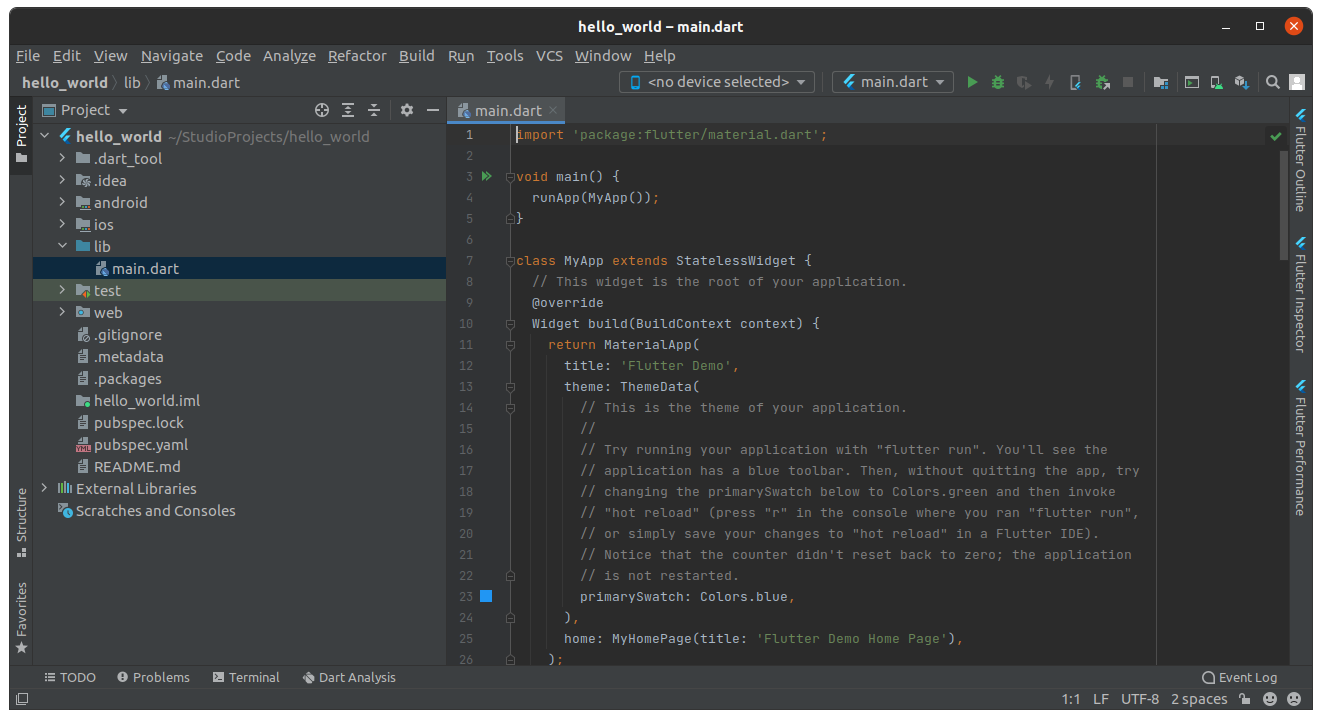Collapse the lib folder
This screenshot has width=1322, height=719.
[62, 246]
